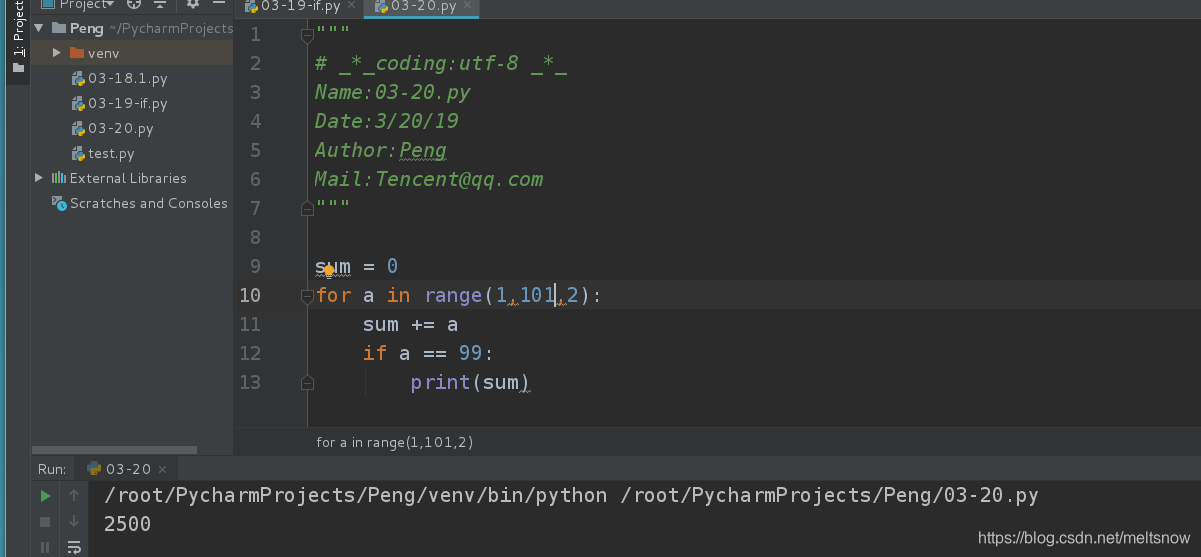The image size is (1201, 557).
Task: Close the 03-19-if.py editor tab
Action: point(352,6)
